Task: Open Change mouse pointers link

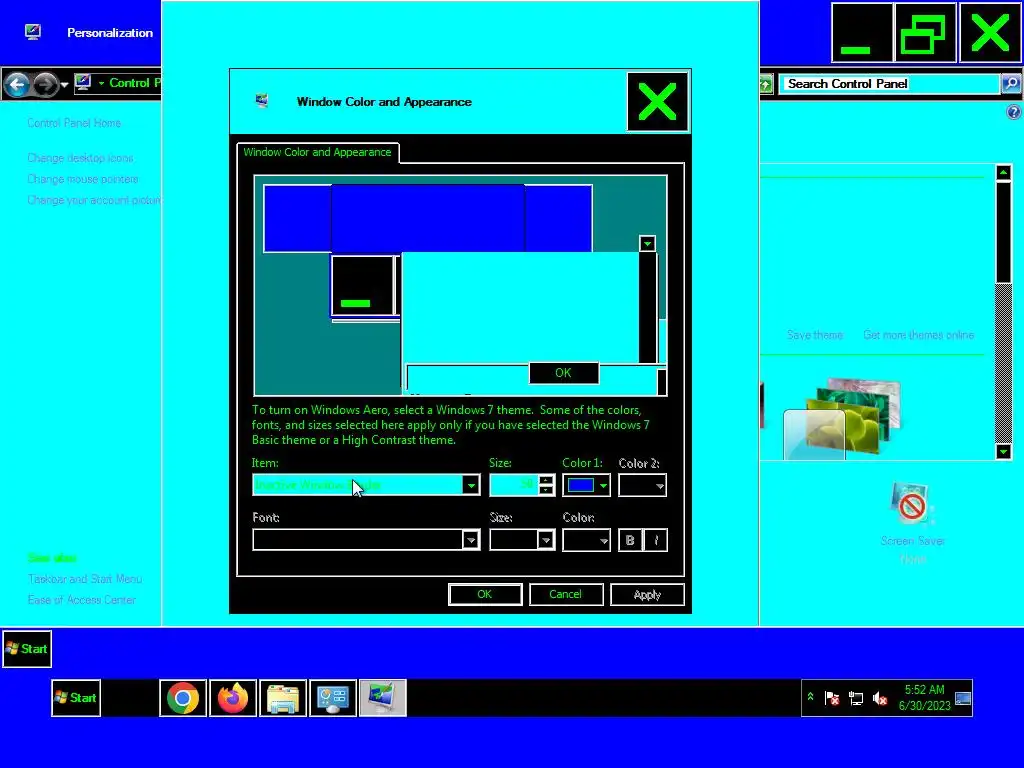Action: [83, 179]
